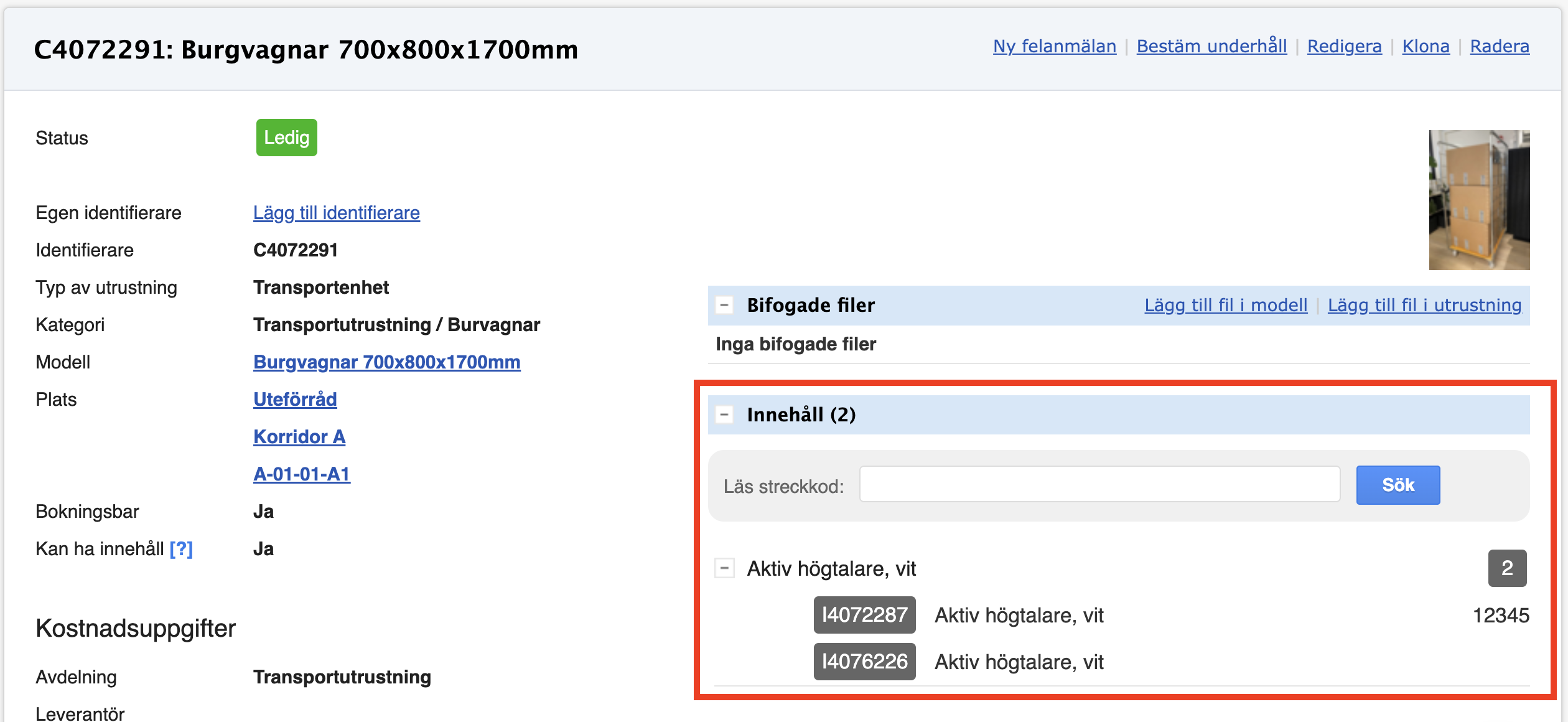1568x722 pixels.
Task: Open the Korridor A location link
Action: (299, 437)
